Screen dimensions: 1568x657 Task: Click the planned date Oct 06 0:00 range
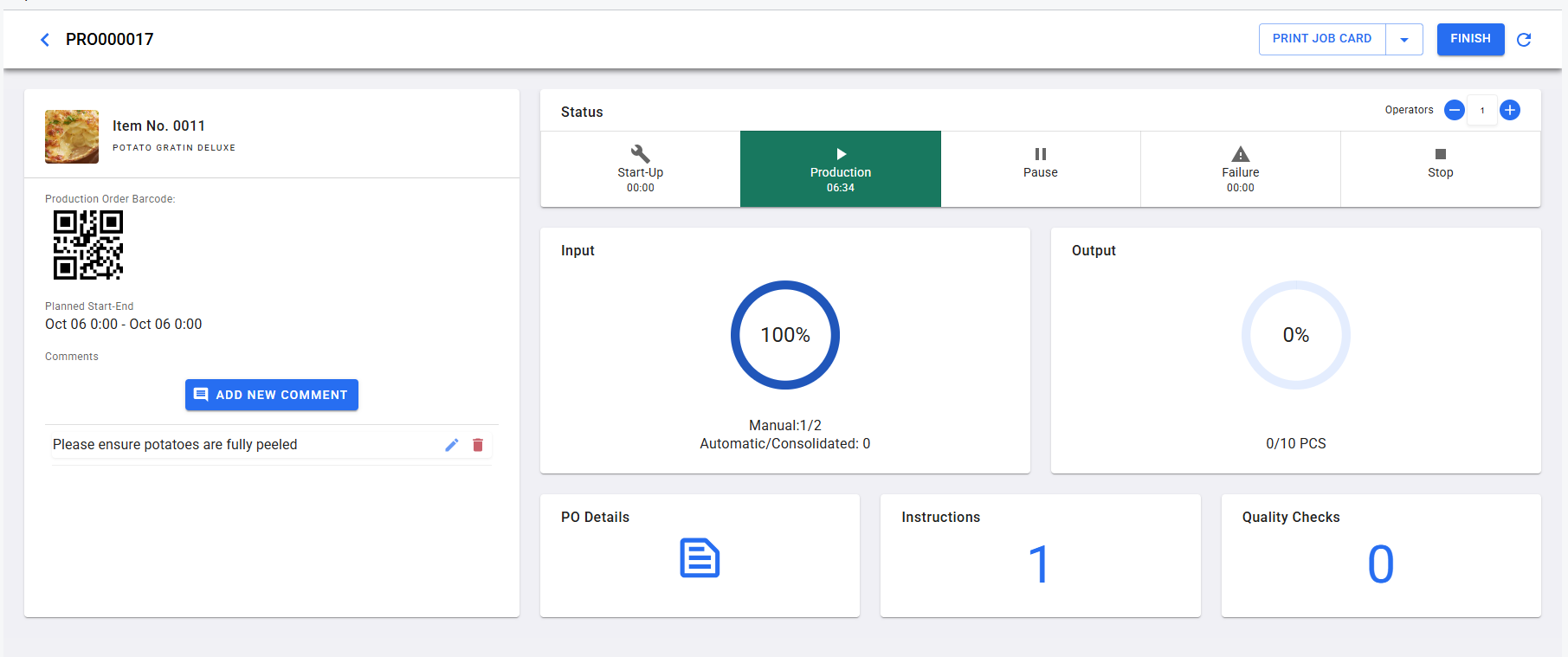tap(124, 325)
